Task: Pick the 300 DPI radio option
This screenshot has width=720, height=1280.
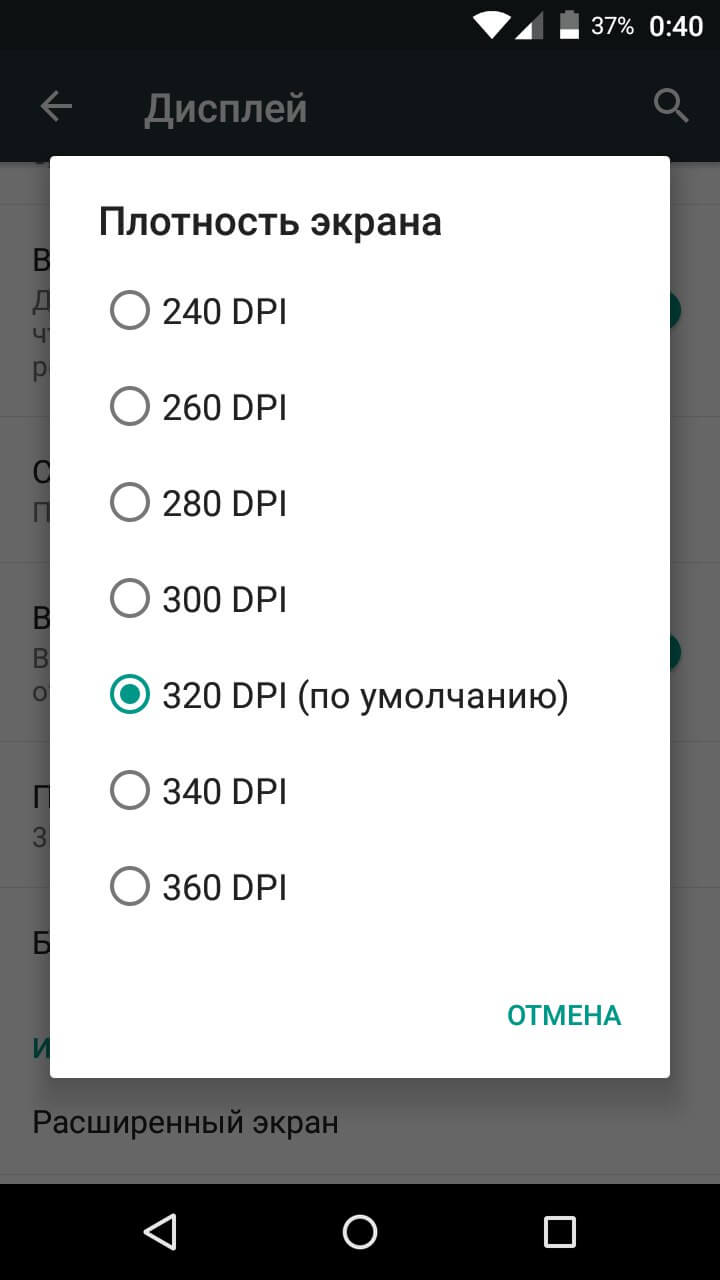Action: [x=130, y=600]
